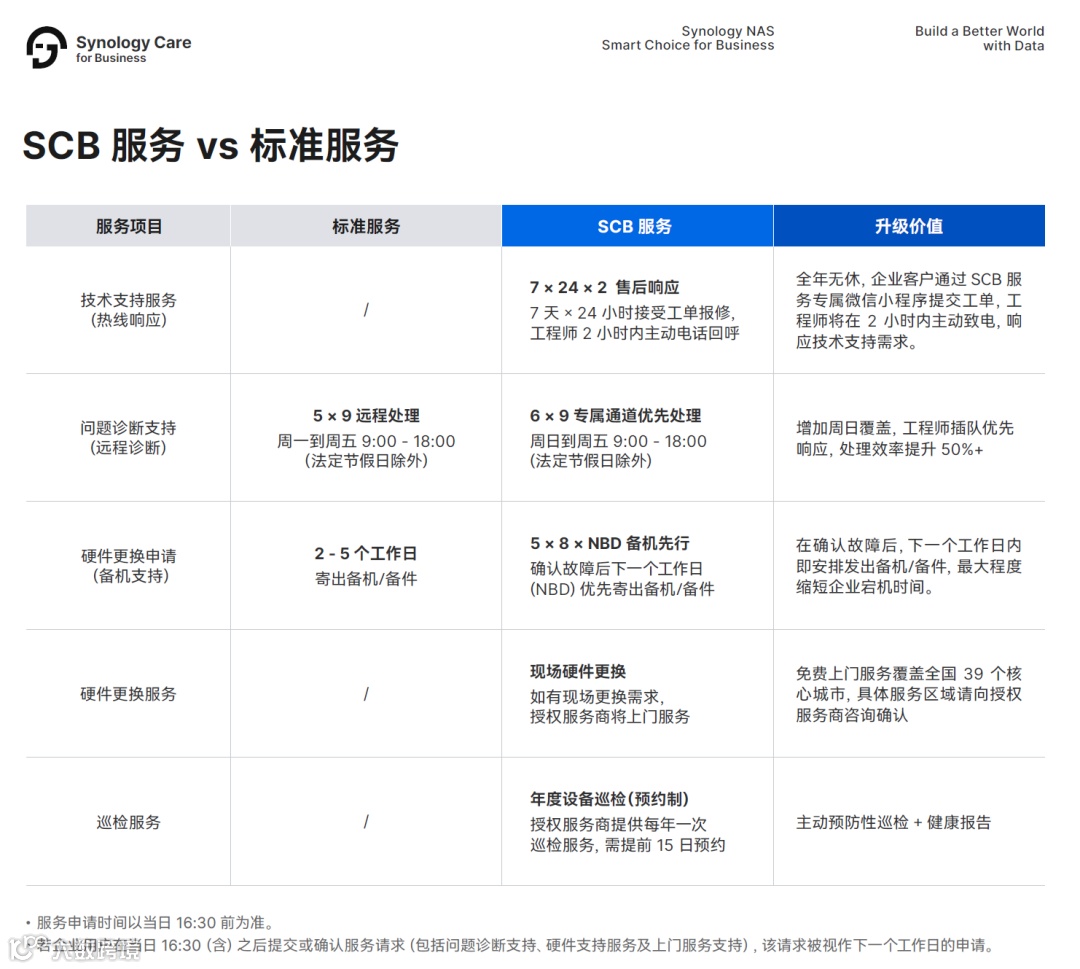This screenshot has height=969, width=1080.
Task: Click '工程师 2 小时内主动电话回呼' text
Action: pos(634,333)
